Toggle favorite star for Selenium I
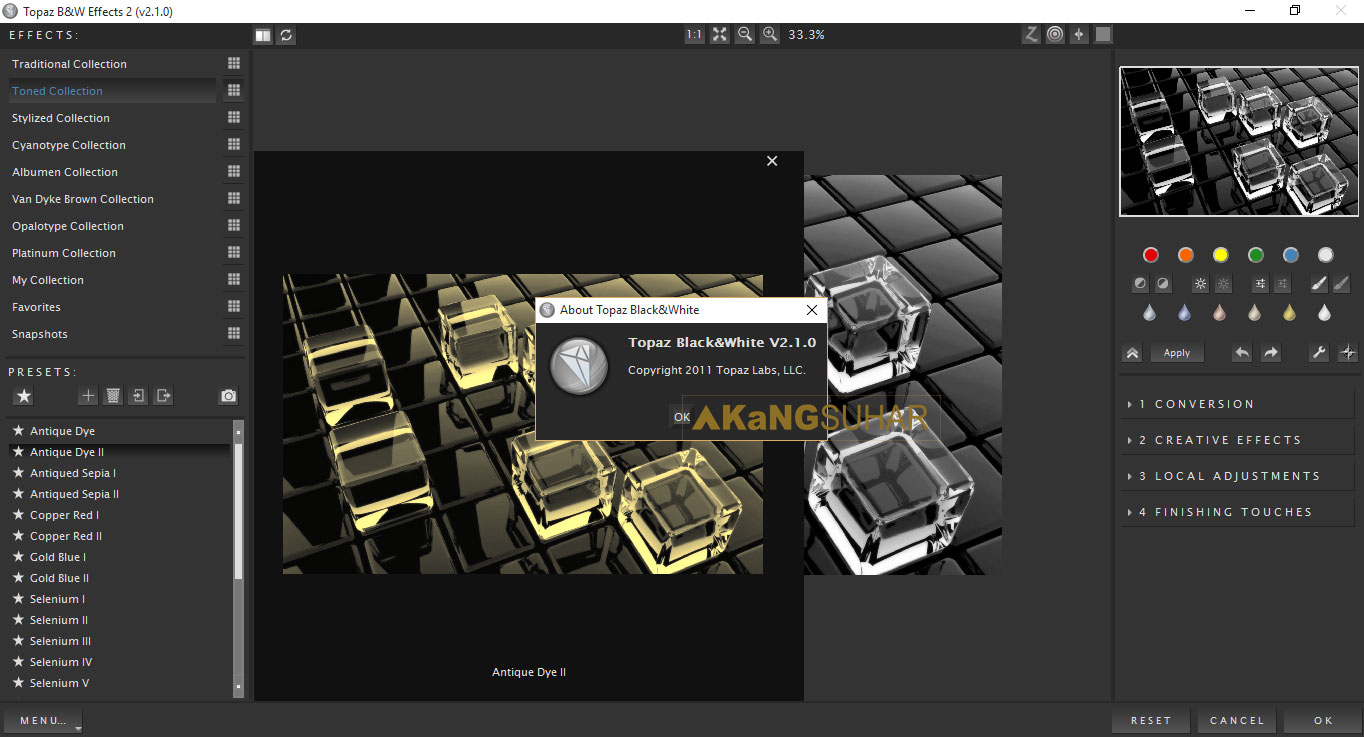Image resolution: width=1364 pixels, height=737 pixels. point(18,599)
